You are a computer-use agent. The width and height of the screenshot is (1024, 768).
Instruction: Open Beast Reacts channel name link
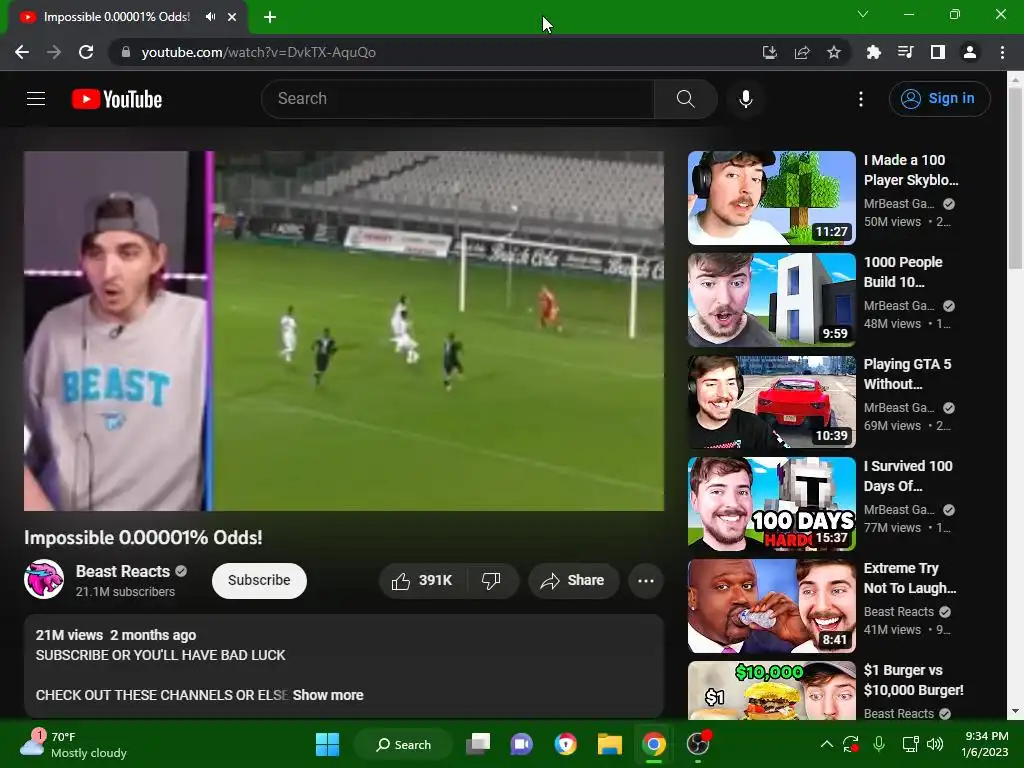(123, 571)
